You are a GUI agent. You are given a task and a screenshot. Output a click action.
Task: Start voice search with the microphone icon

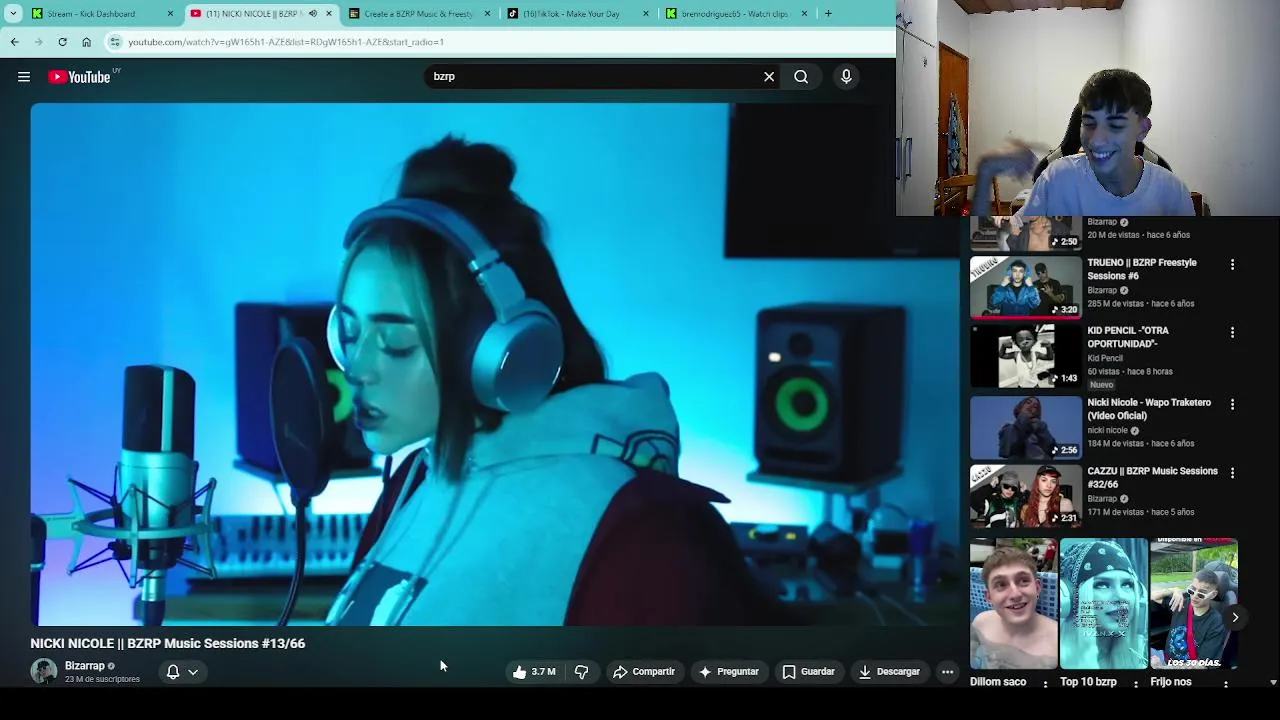[x=846, y=77]
